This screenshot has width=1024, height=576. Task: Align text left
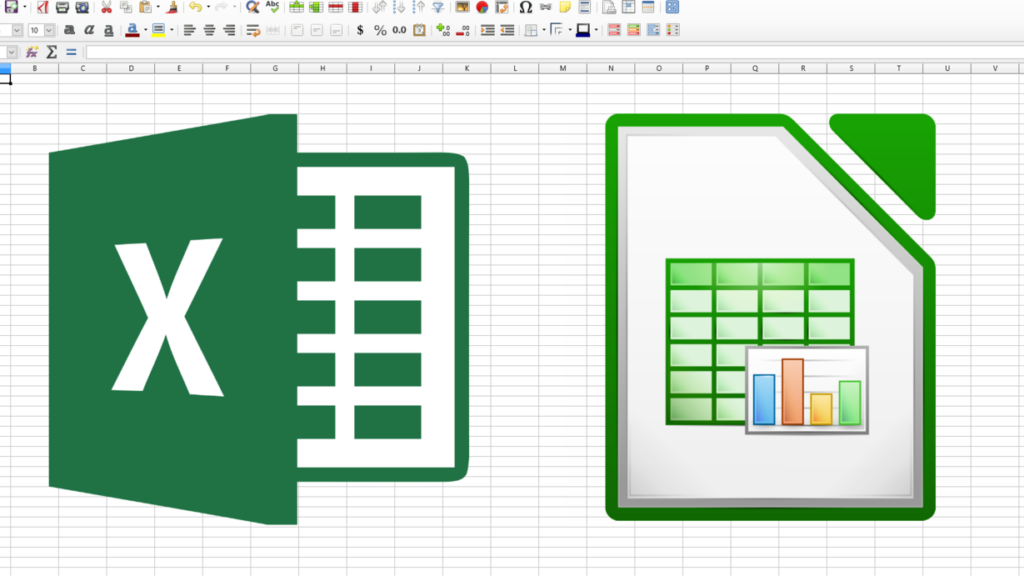click(x=189, y=30)
